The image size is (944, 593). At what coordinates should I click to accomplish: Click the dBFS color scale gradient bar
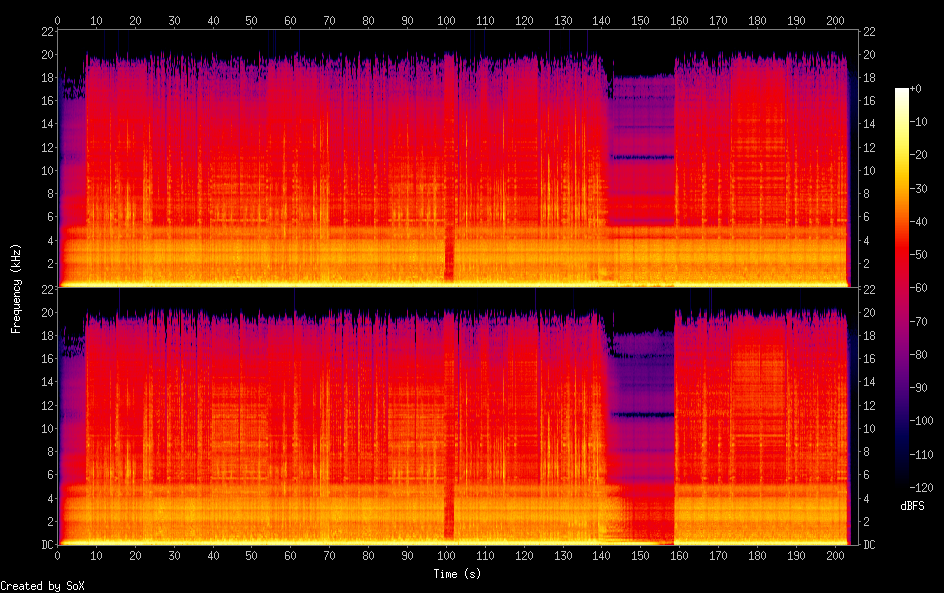[901, 287]
